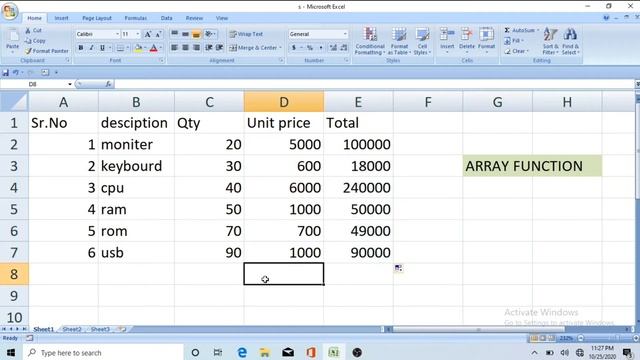The width and height of the screenshot is (640, 360).
Task: Select row 8 header
Action: point(14,274)
